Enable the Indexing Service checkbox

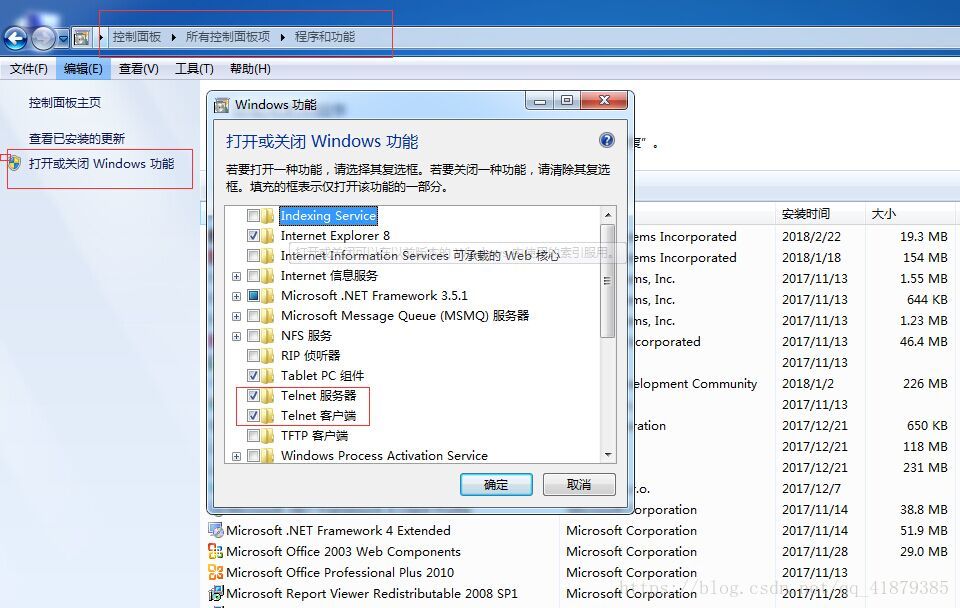253,216
